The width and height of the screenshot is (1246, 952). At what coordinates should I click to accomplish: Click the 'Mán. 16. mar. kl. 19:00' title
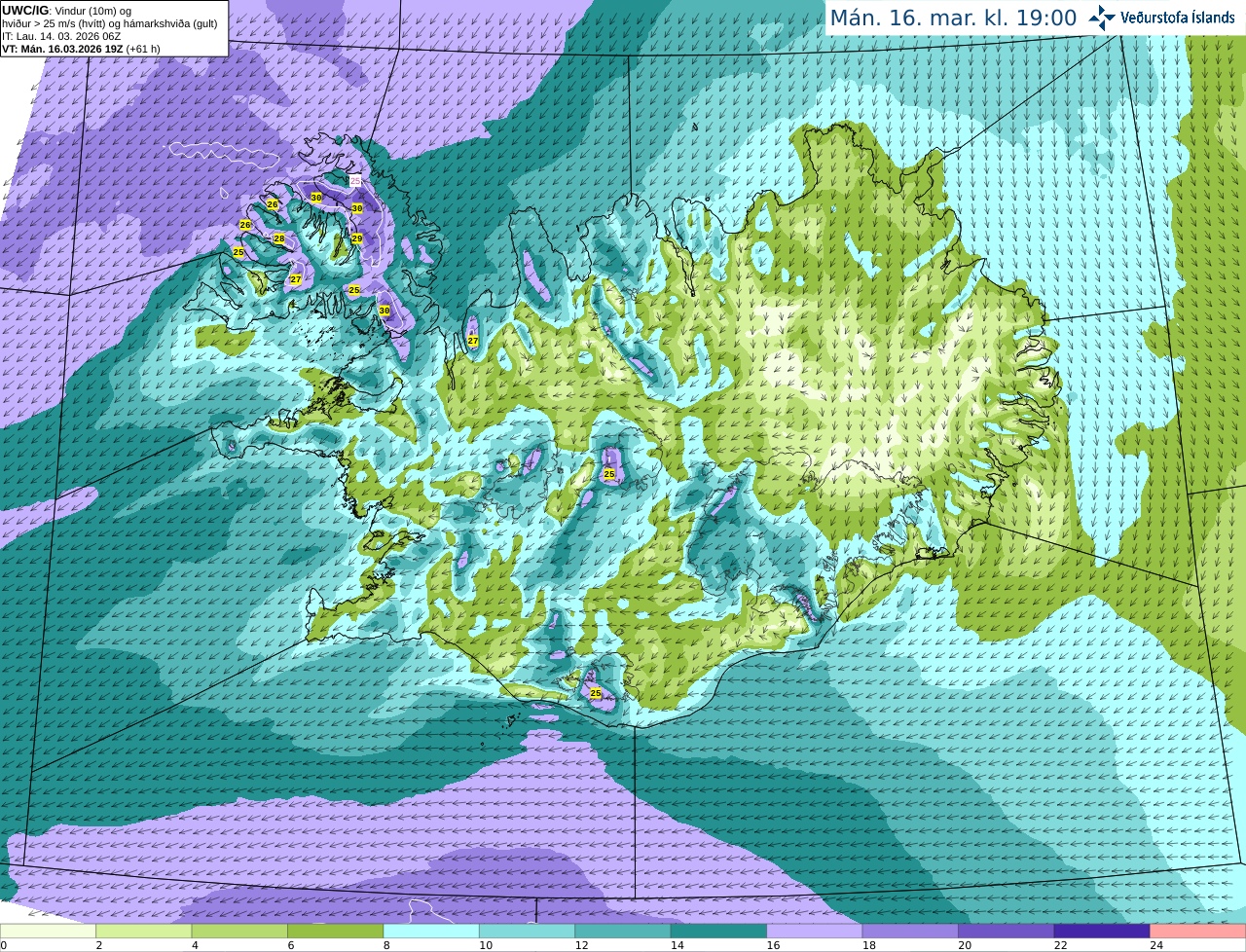tap(953, 18)
